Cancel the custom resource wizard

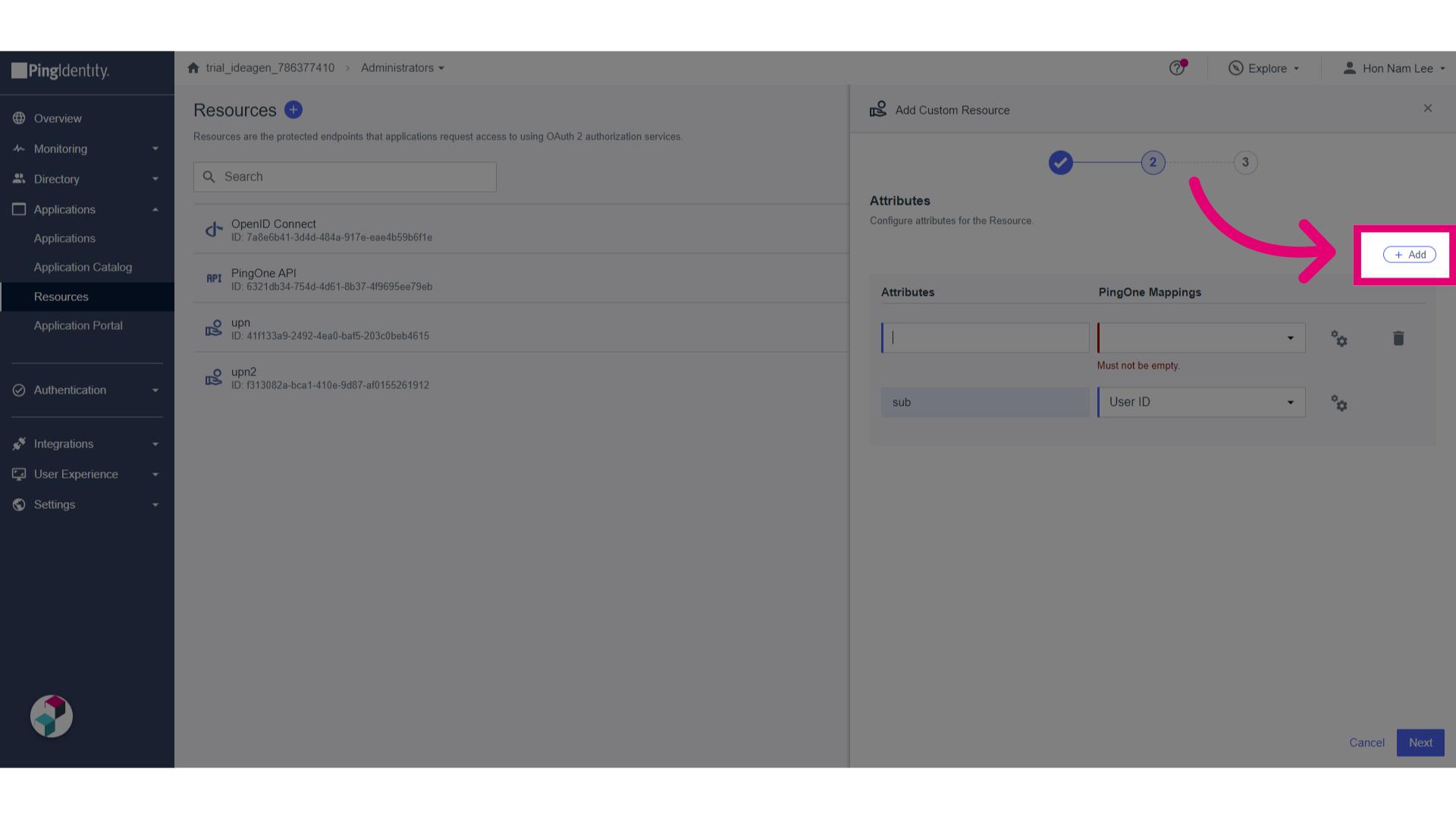[x=1367, y=742]
